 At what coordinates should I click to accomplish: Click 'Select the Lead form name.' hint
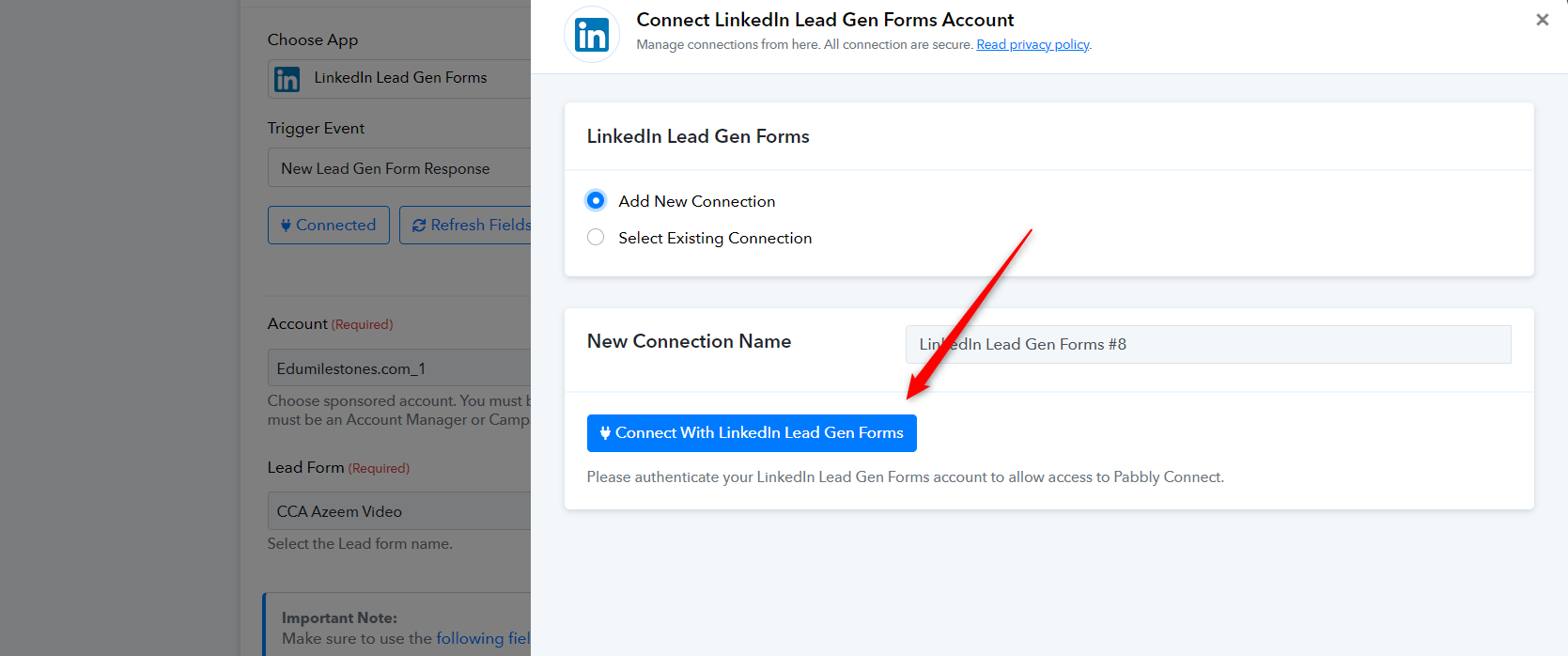(360, 543)
